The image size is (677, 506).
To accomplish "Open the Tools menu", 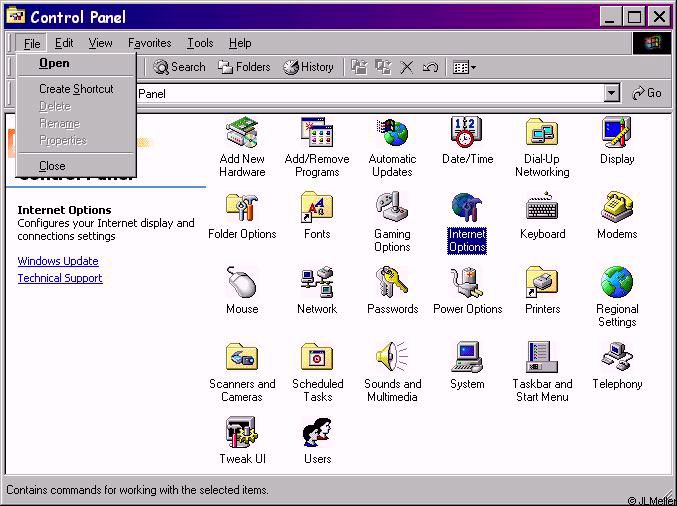I will (x=200, y=43).
